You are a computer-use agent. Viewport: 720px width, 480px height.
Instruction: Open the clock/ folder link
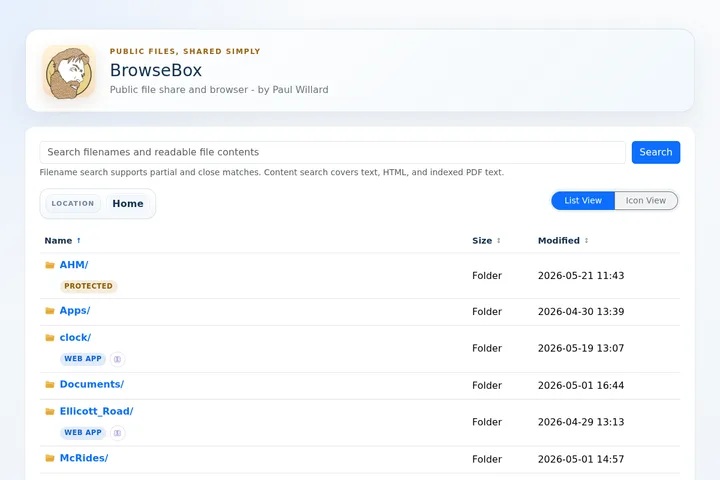75,338
